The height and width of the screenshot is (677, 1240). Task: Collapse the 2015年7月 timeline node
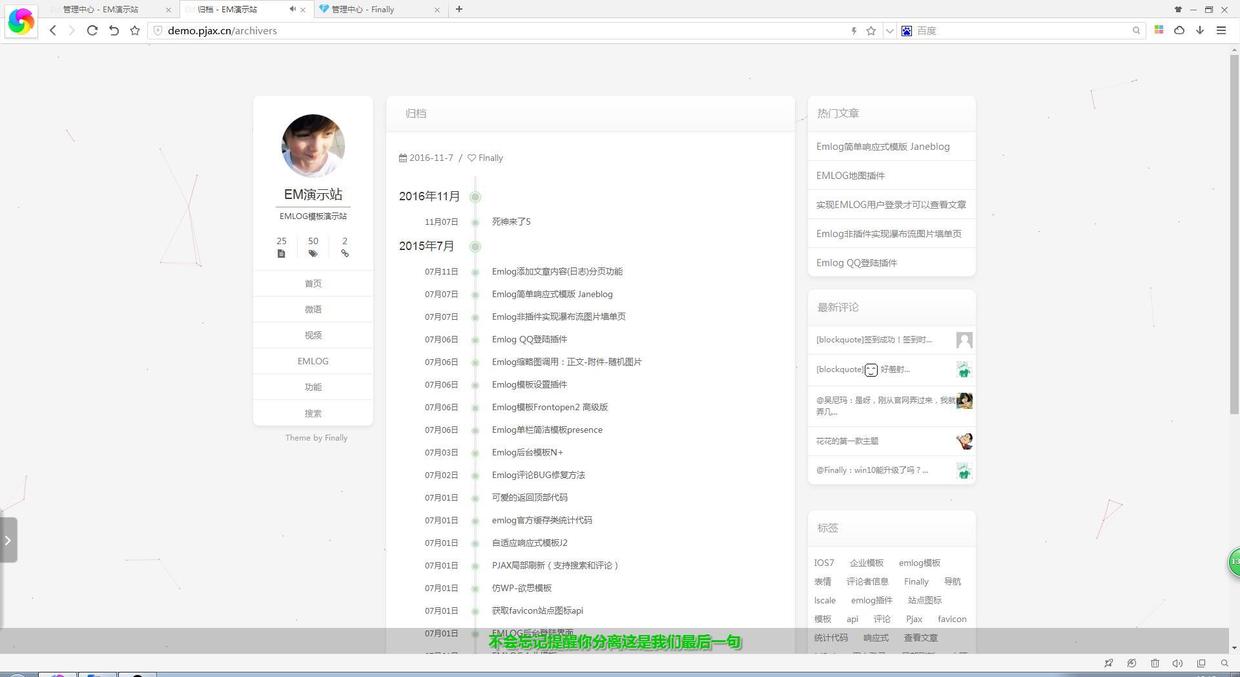point(475,246)
